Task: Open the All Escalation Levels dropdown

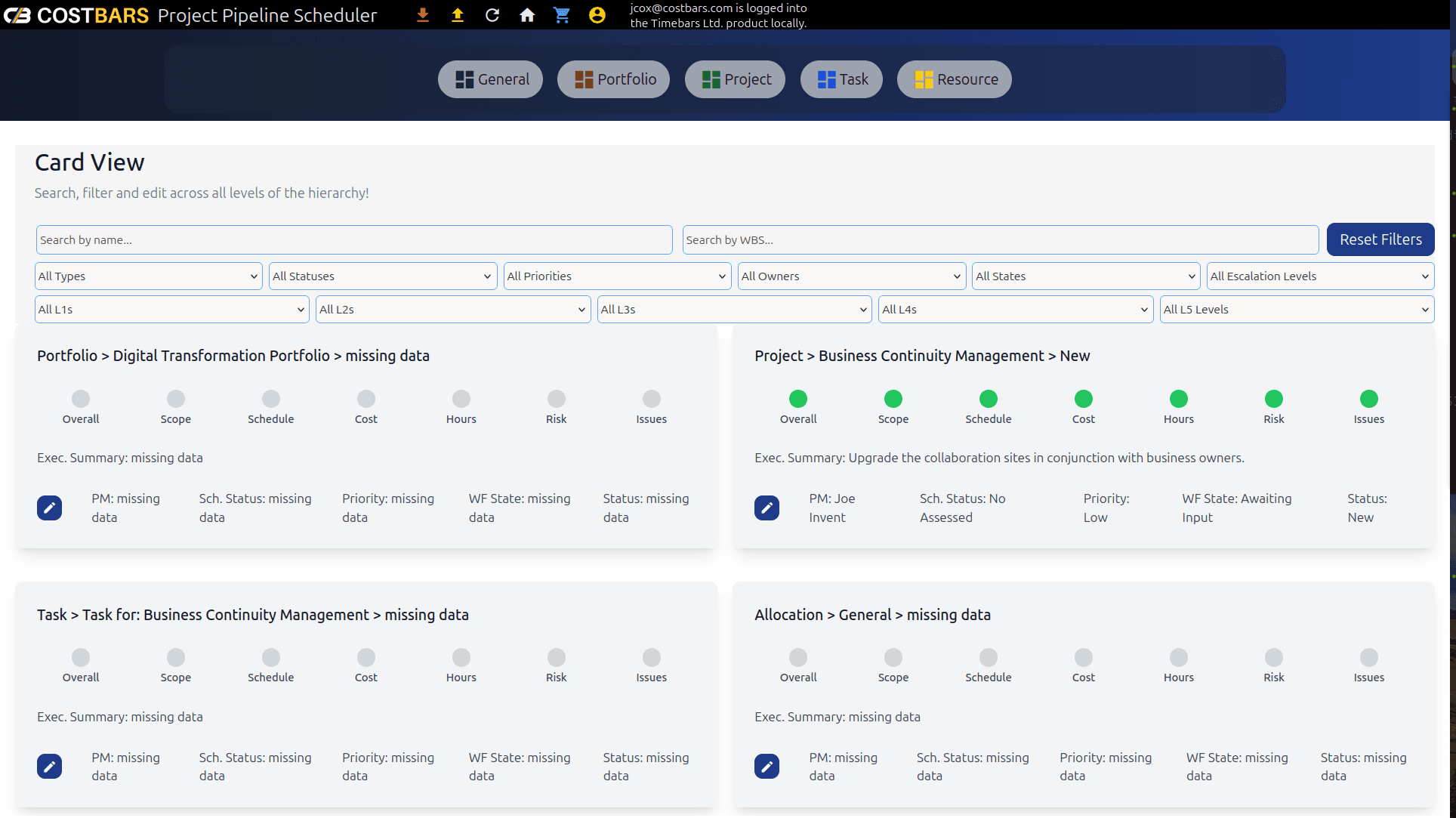Action: [1320, 276]
